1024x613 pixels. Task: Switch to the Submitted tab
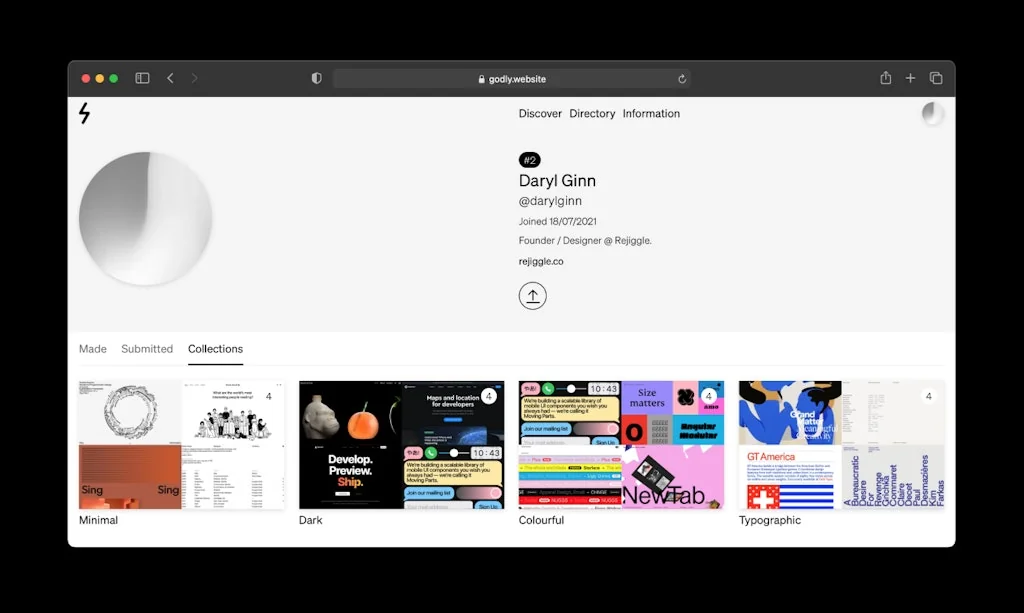coord(147,349)
